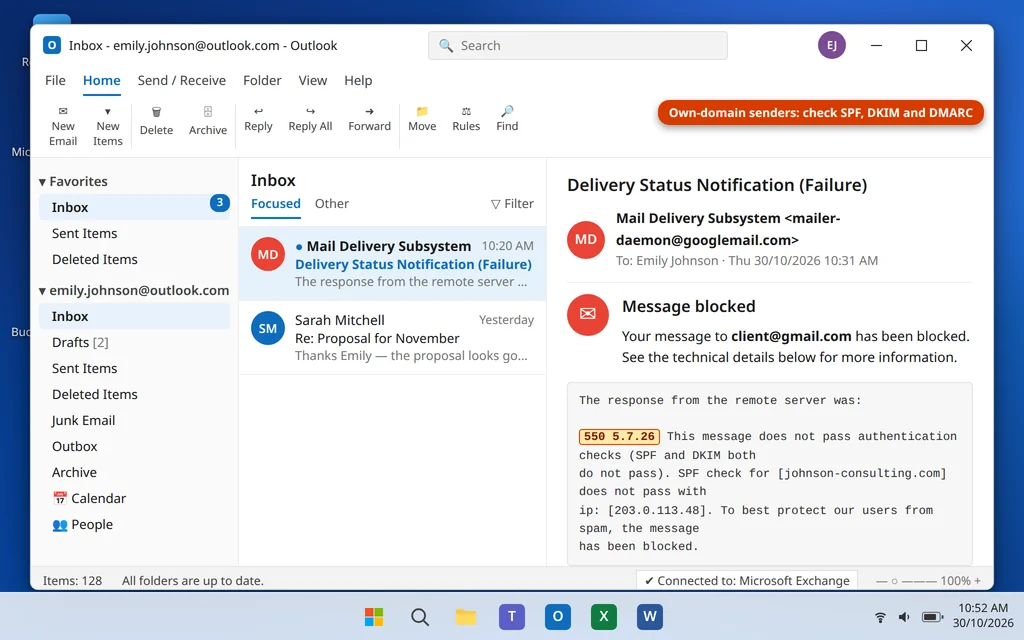Open the Archive folder in sidebar
The image size is (1024, 640).
(134, 472)
